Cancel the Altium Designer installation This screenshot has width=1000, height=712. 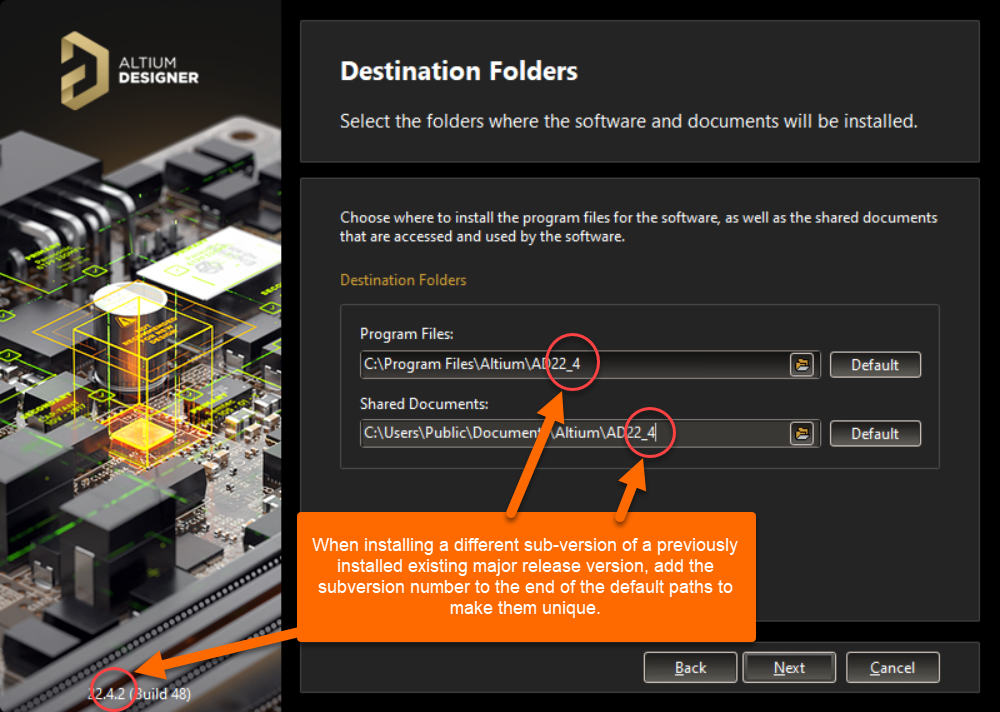(x=892, y=667)
